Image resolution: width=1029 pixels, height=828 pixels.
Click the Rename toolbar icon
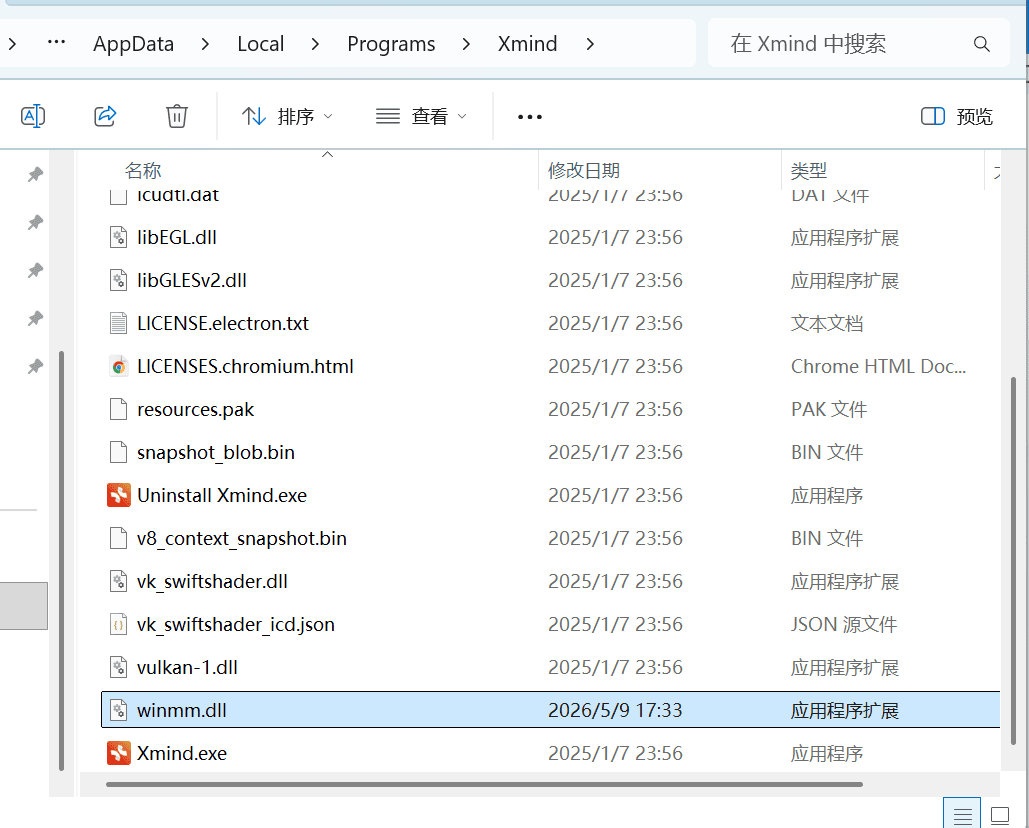[33, 116]
